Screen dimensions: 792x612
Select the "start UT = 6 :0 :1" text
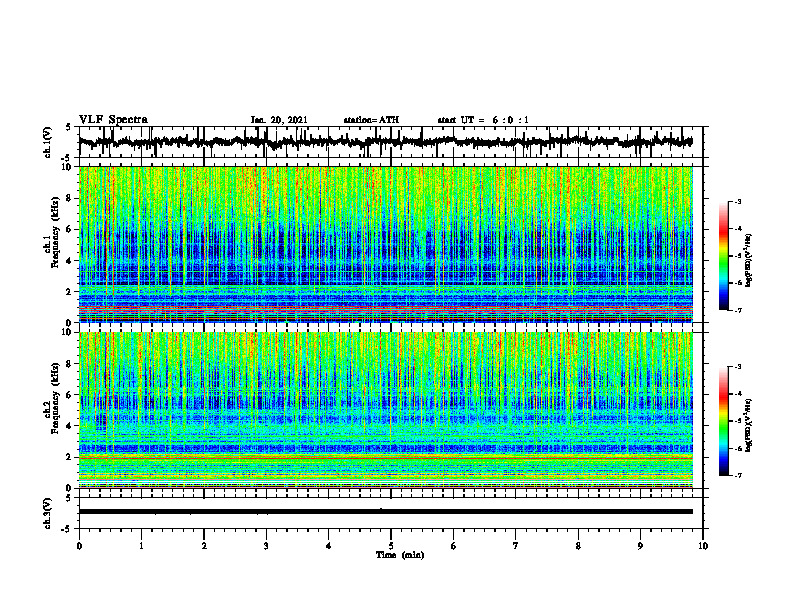pos(483,120)
